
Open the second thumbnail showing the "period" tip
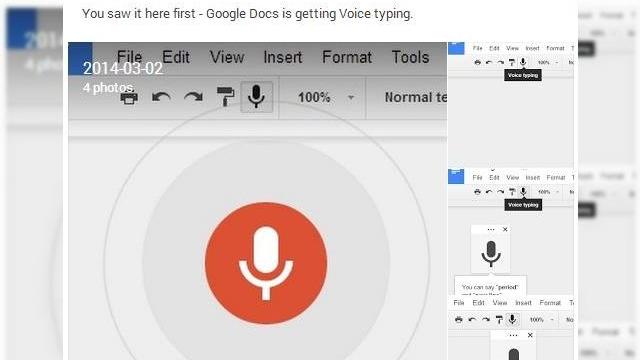(511, 231)
